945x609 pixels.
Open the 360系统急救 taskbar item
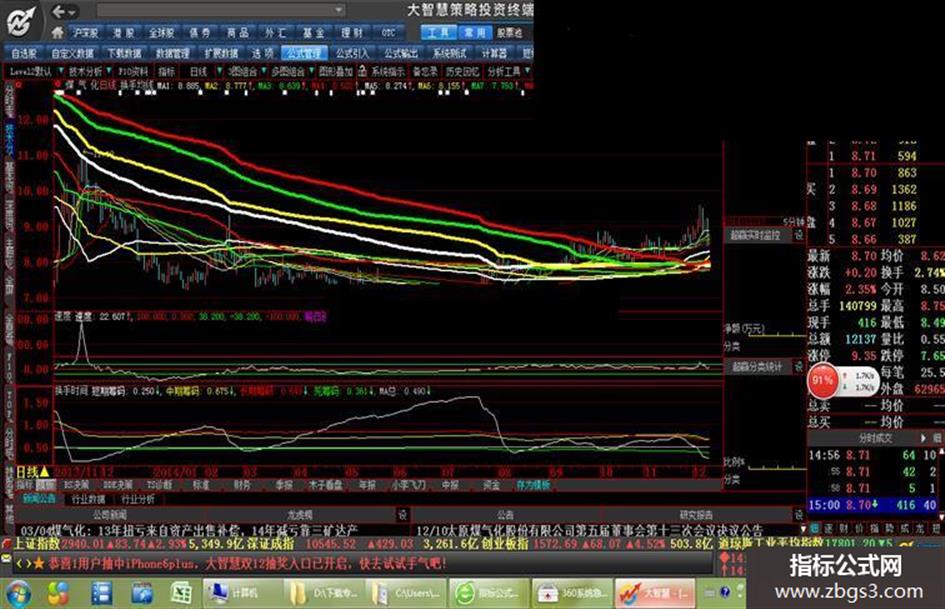[x=573, y=593]
